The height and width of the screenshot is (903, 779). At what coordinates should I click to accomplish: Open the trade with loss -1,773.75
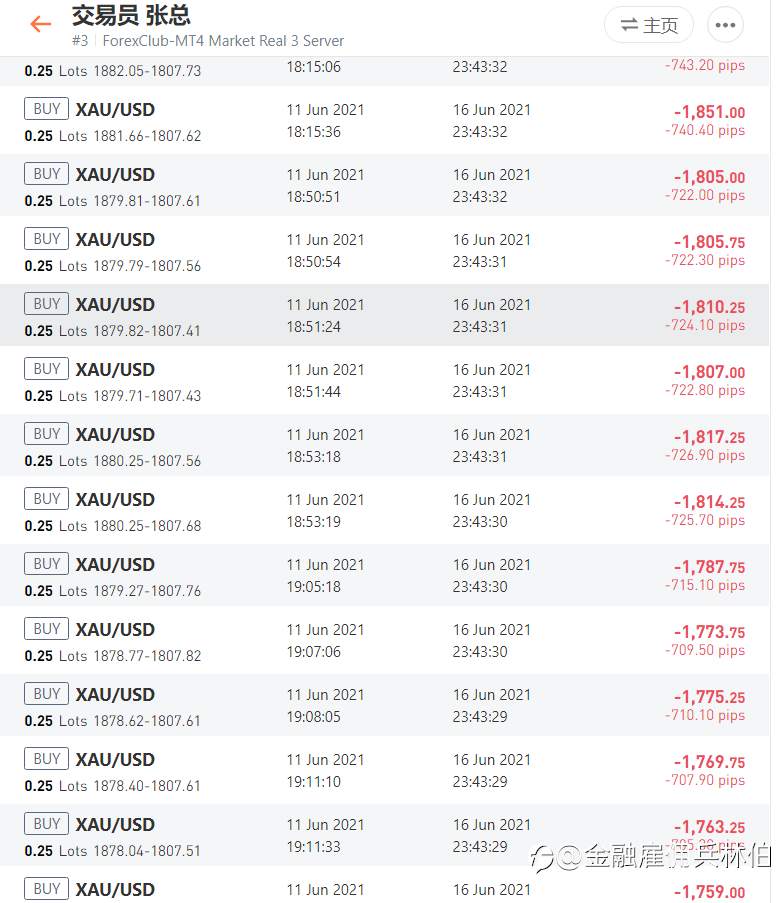(x=385, y=640)
